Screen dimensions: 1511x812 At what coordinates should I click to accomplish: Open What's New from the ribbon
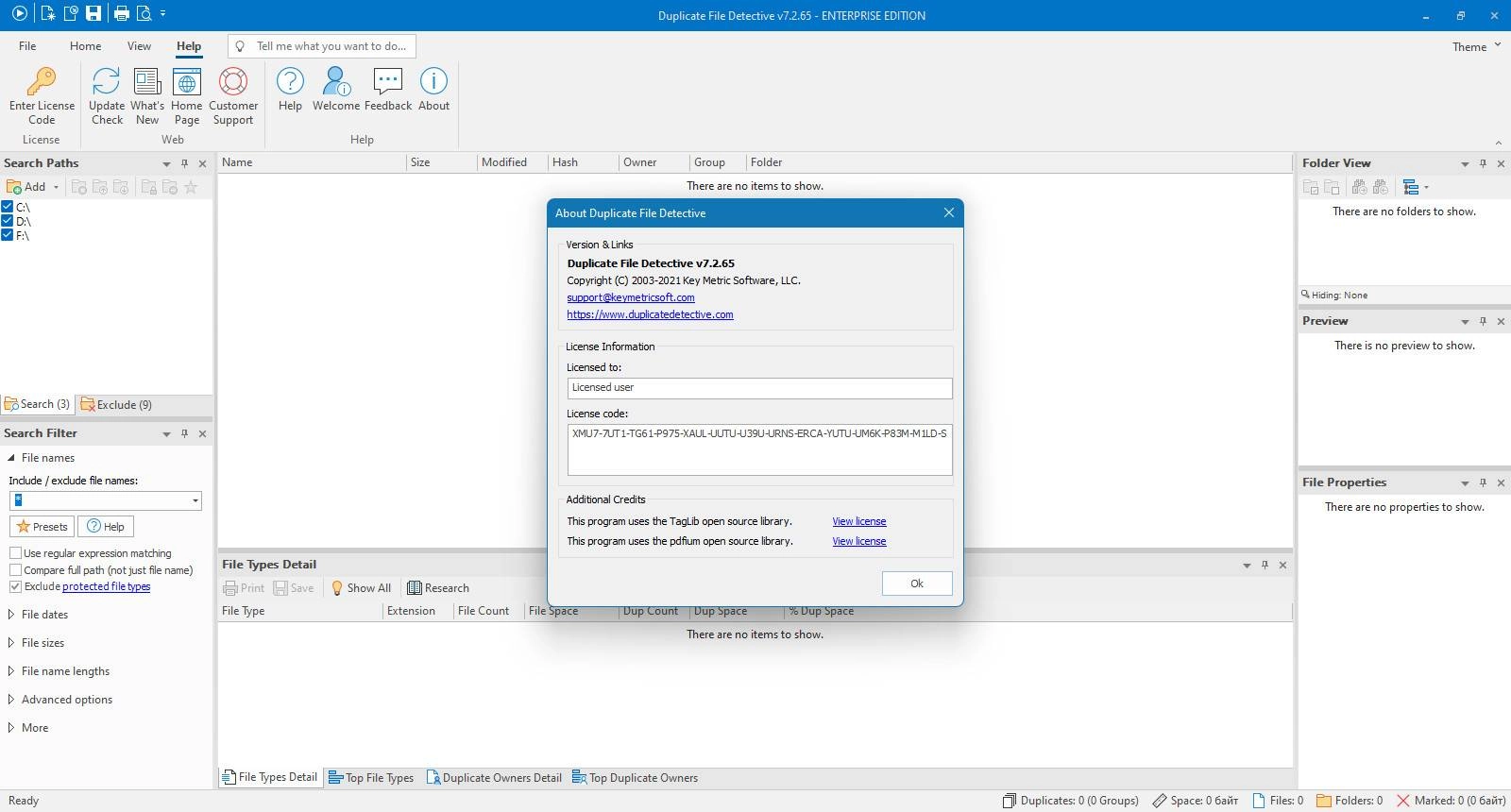[147, 96]
